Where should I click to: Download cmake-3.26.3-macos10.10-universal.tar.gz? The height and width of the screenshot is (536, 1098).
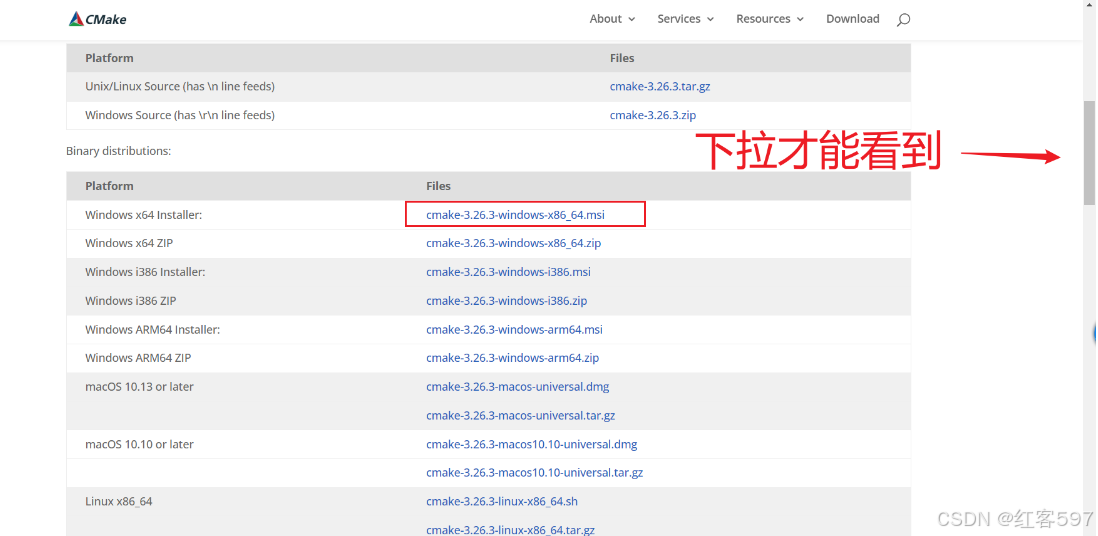(x=534, y=473)
